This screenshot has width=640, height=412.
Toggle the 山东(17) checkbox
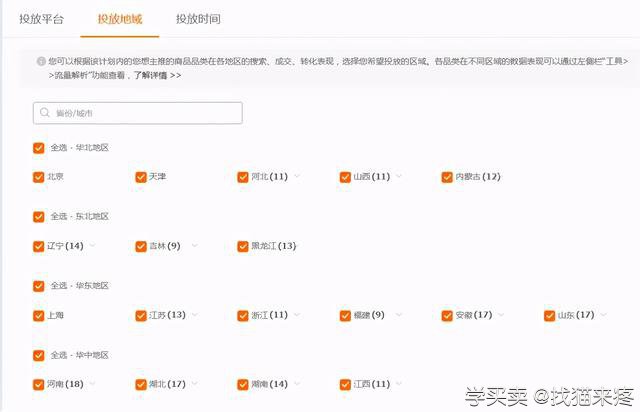click(x=549, y=316)
